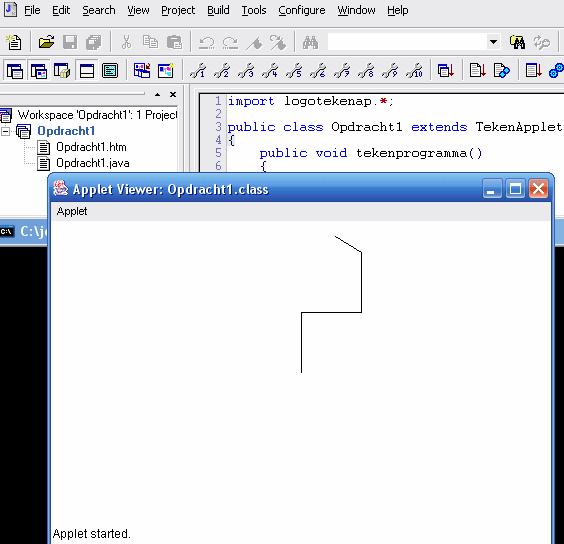Screen dimensions: 564x544
Task: Run user tool number 5
Action: 294,71
